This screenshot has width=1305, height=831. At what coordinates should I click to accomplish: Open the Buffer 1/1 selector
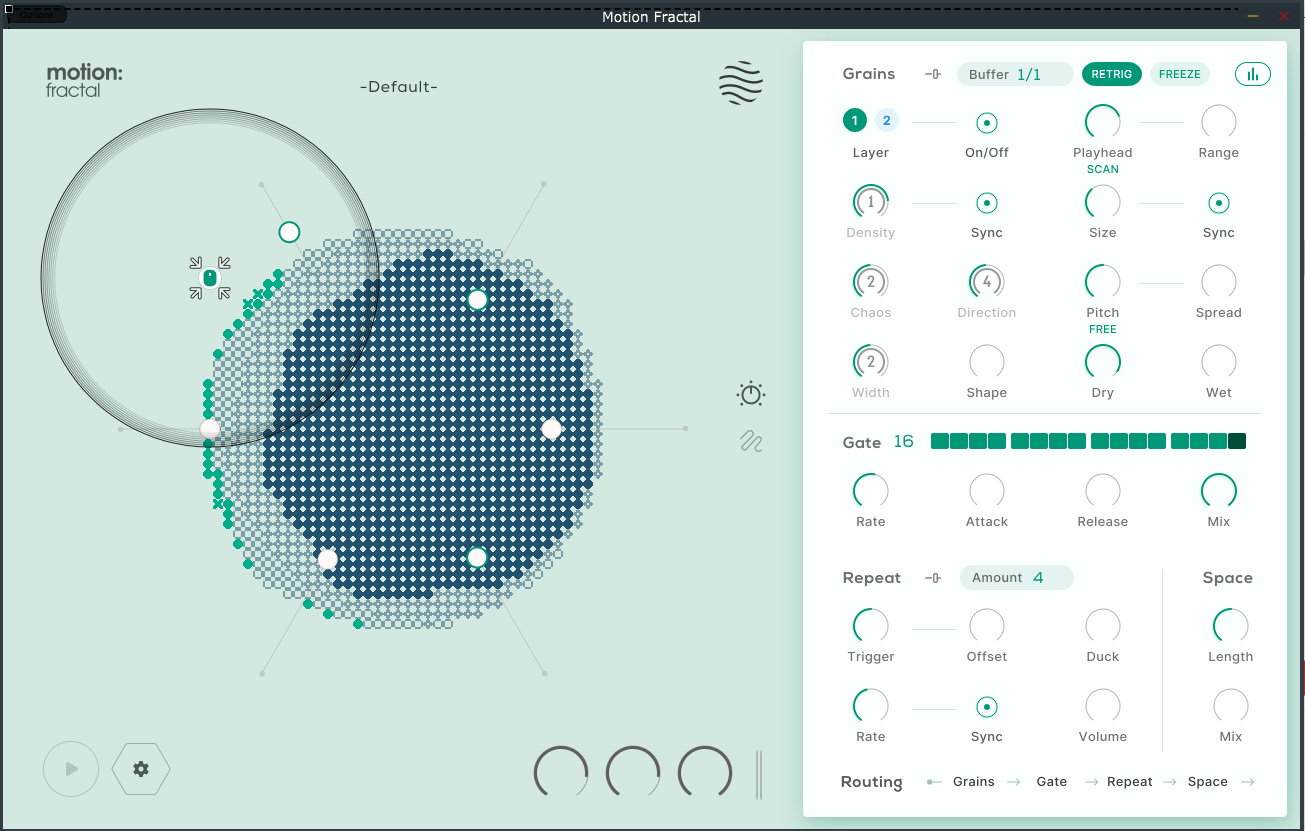pos(1015,74)
